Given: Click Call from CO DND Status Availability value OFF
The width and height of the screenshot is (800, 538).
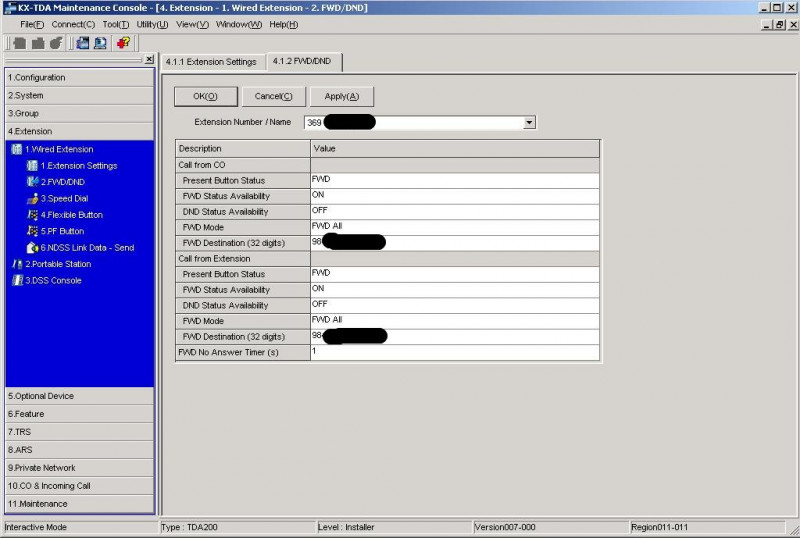Looking at the screenshot, I should pos(455,211).
